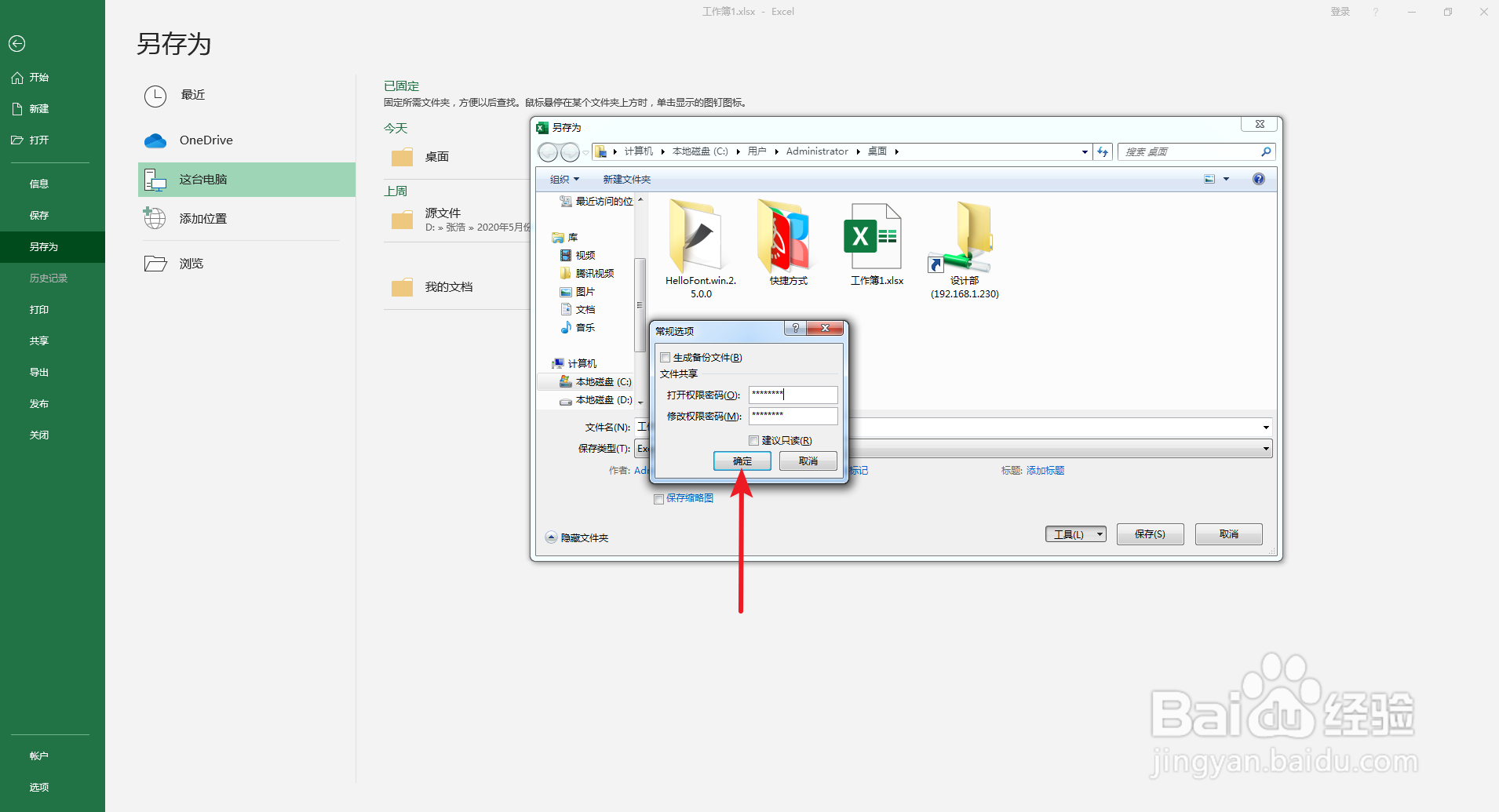Open 信息 backstage menu item
The height and width of the screenshot is (812, 1499).
coord(39,184)
